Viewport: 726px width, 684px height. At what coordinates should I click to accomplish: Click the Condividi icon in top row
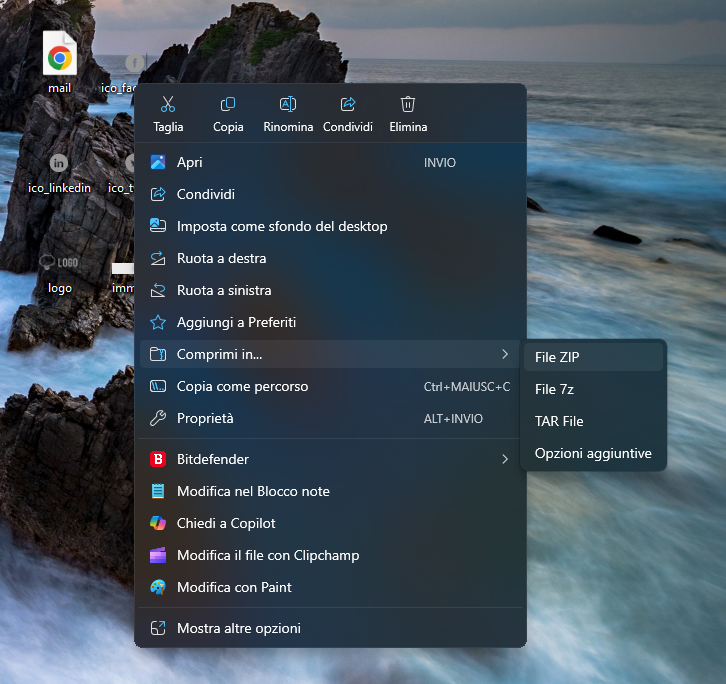[x=348, y=105]
